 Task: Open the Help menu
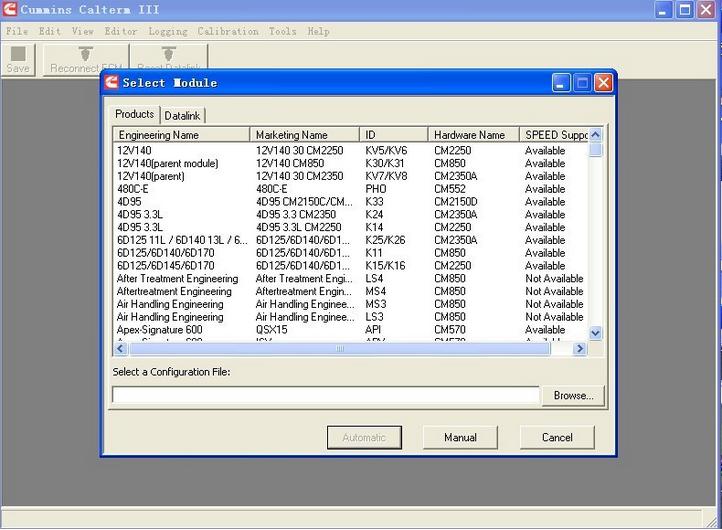coord(319,31)
